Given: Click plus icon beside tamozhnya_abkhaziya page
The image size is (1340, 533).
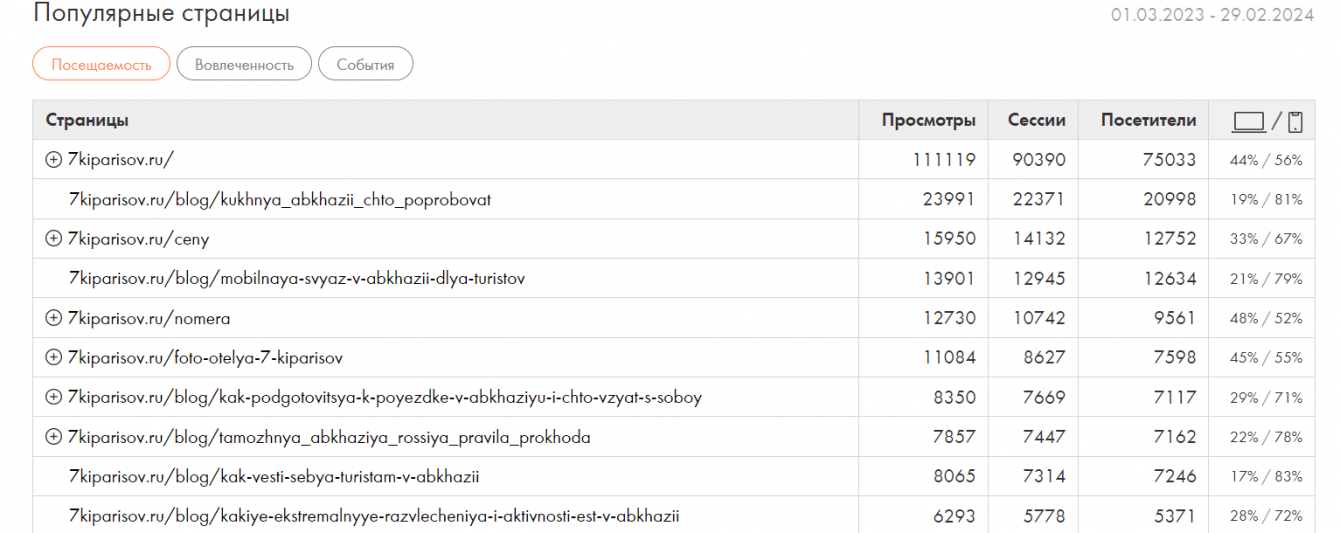Looking at the screenshot, I should (54, 438).
